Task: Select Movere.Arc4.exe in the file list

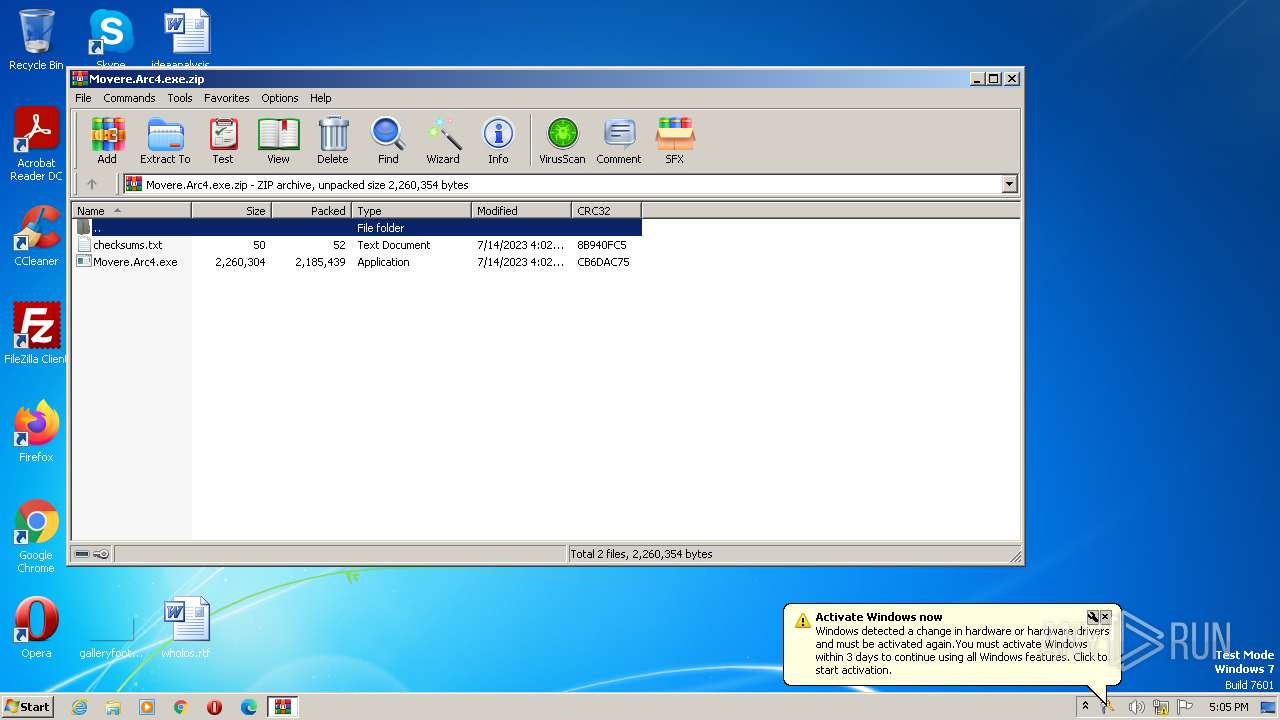Action: (x=135, y=262)
